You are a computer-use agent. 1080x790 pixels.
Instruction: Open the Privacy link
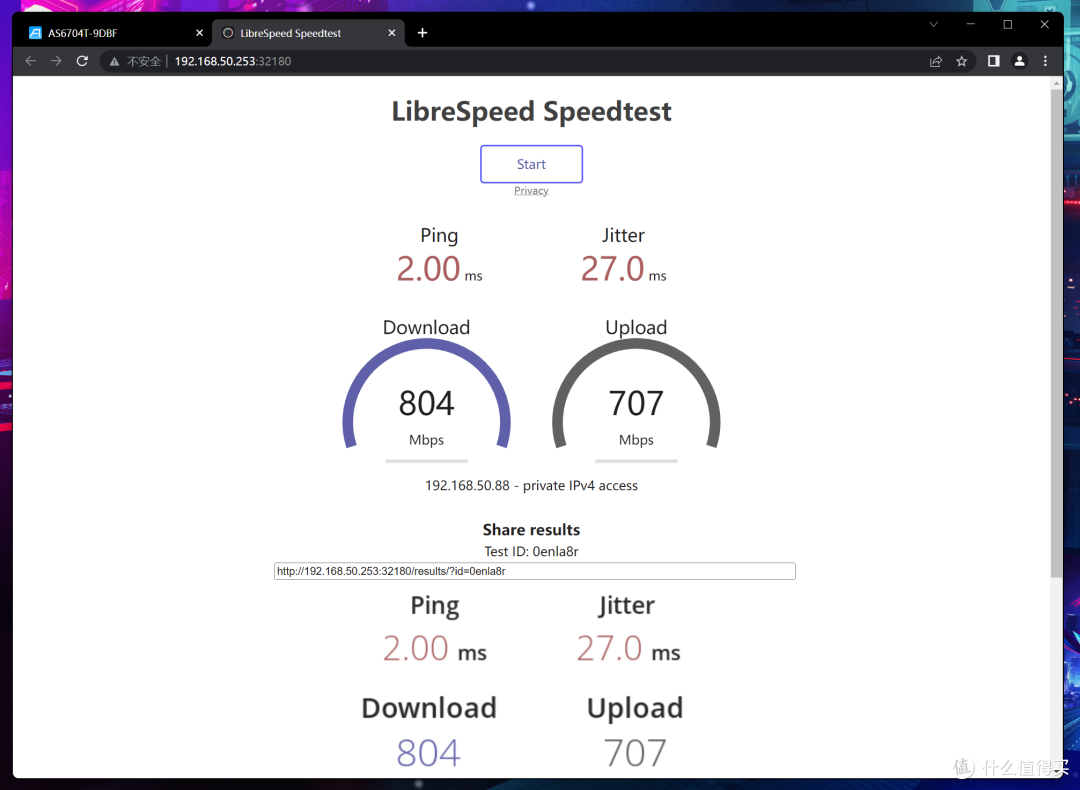click(x=531, y=190)
